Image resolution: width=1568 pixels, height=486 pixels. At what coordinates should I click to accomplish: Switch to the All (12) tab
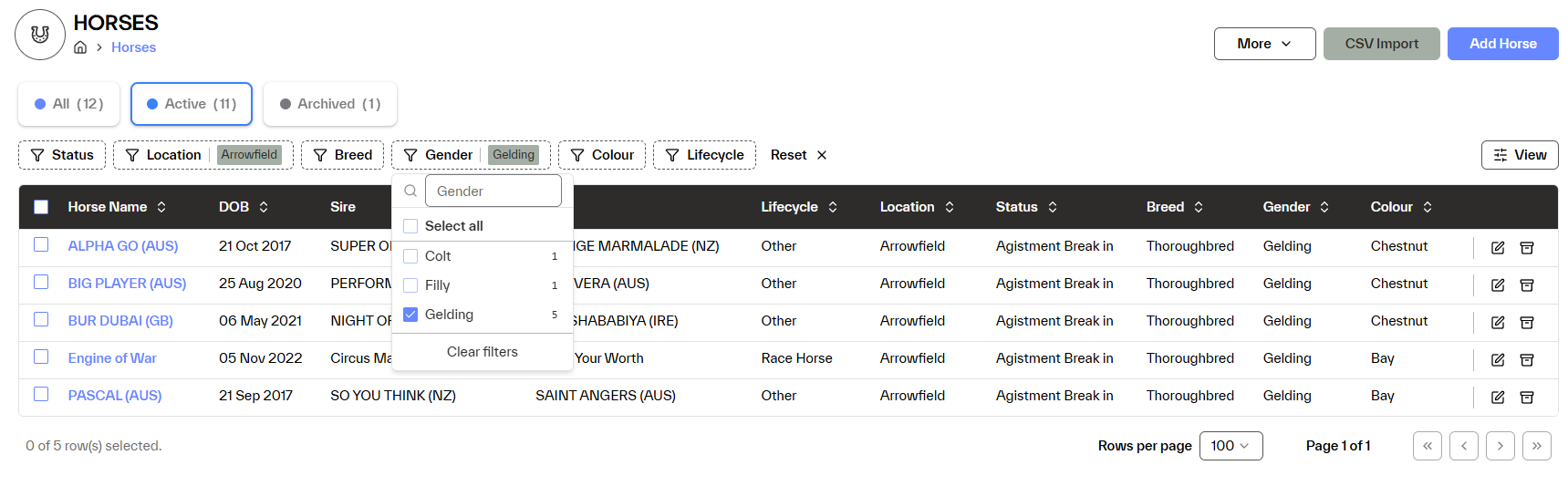tap(68, 104)
